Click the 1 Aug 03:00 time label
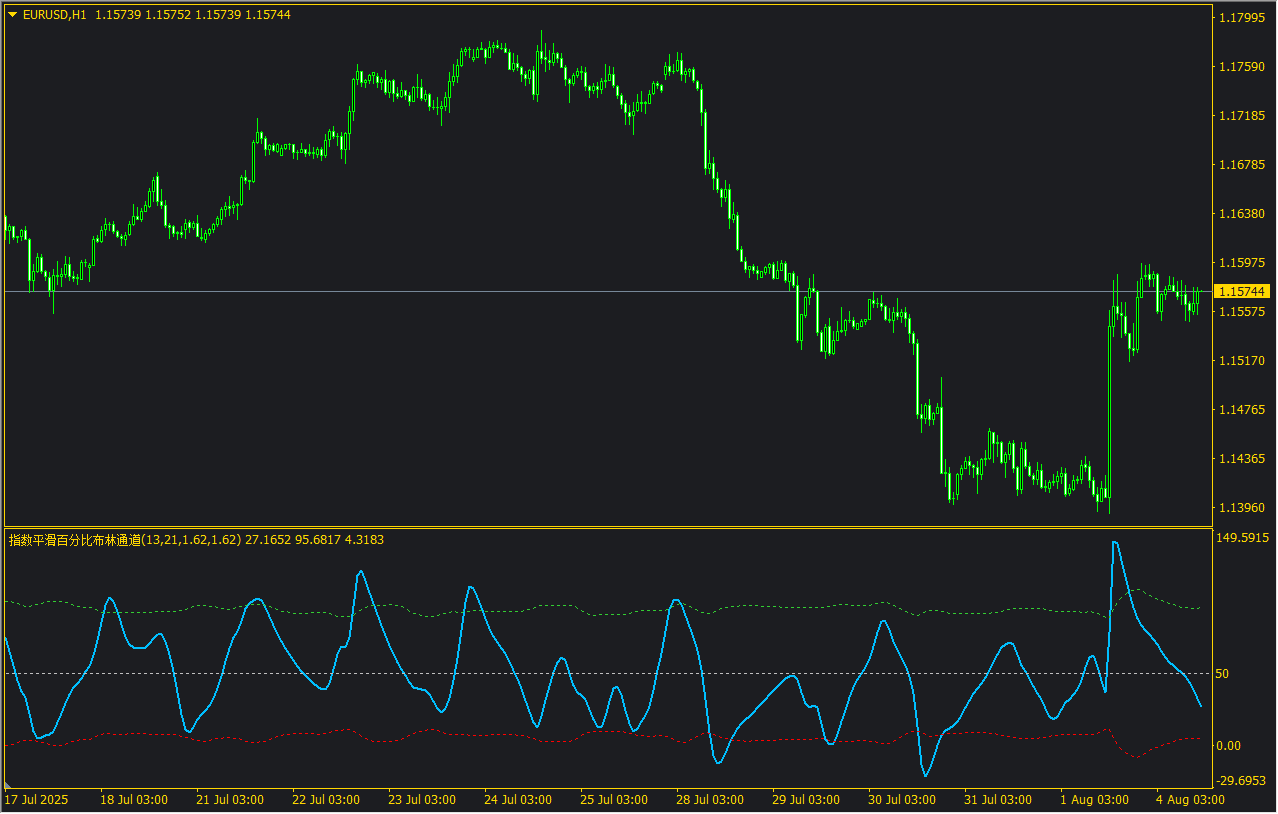 point(1094,800)
